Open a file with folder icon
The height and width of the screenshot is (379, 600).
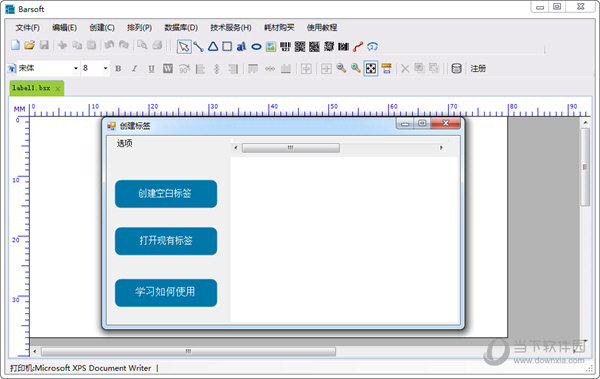click(x=29, y=46)
